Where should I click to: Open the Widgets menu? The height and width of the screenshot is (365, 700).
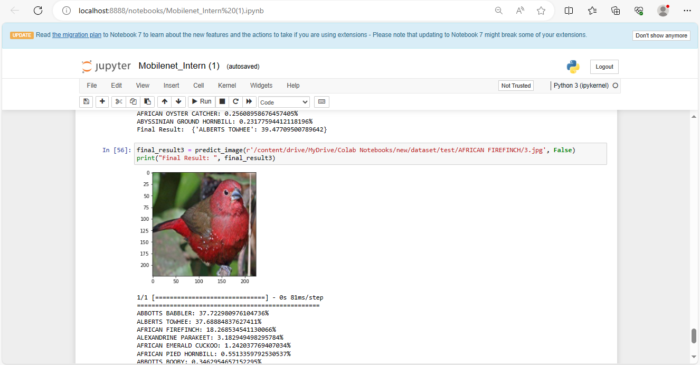pos(261,86)
